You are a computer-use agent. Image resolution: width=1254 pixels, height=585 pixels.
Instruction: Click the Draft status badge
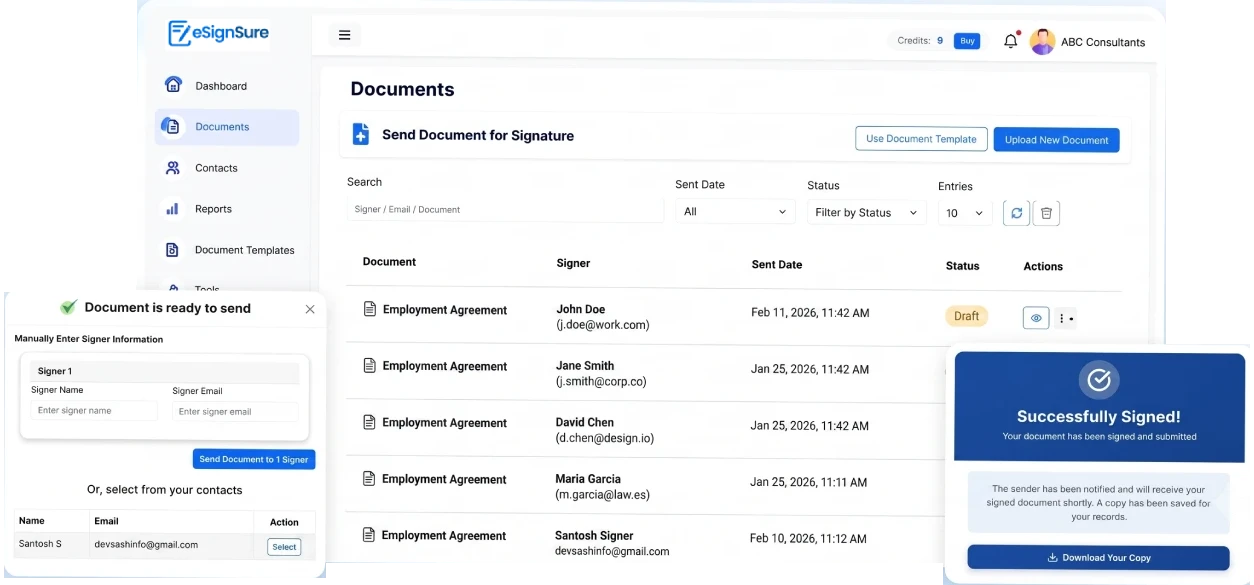click(966, 316)
